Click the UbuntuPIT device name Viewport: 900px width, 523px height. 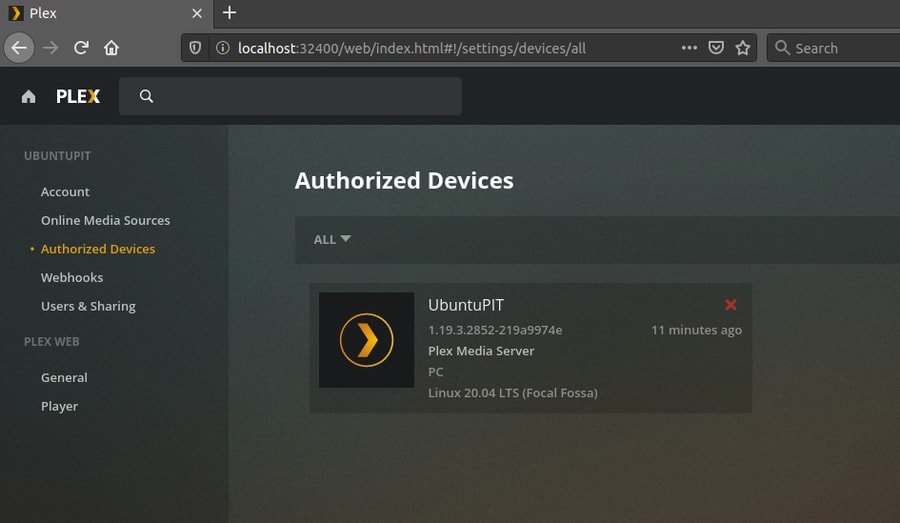click(465, 305)
